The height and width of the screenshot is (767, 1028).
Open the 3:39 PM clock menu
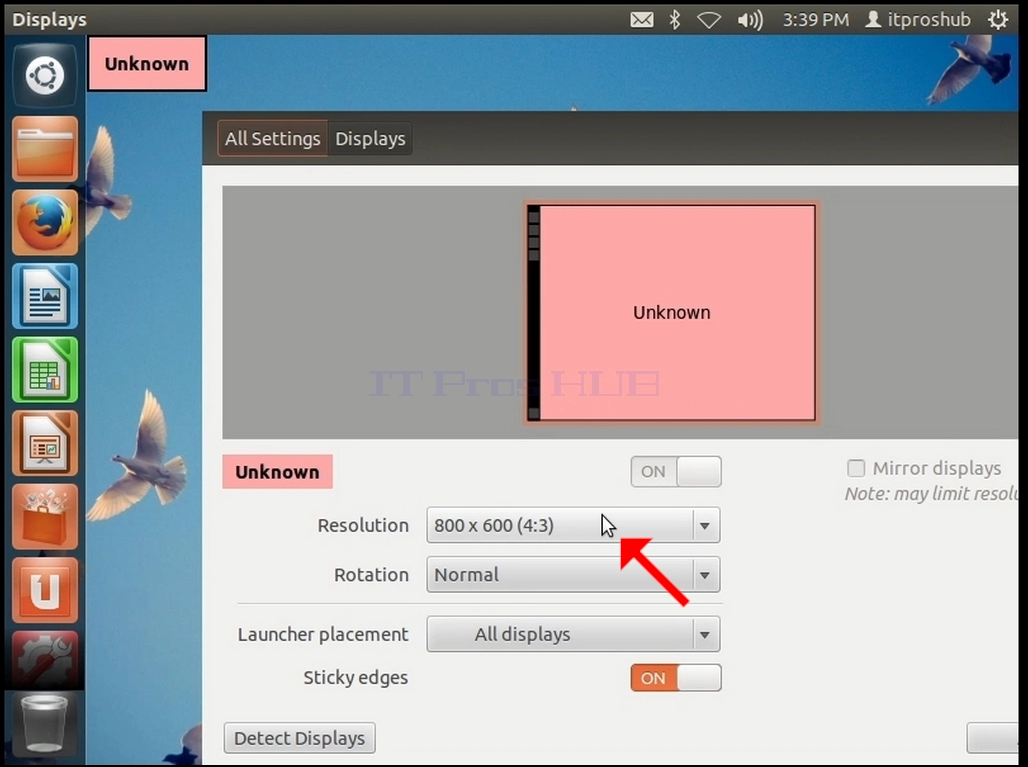pyautogui.click(x=816, y=20)
